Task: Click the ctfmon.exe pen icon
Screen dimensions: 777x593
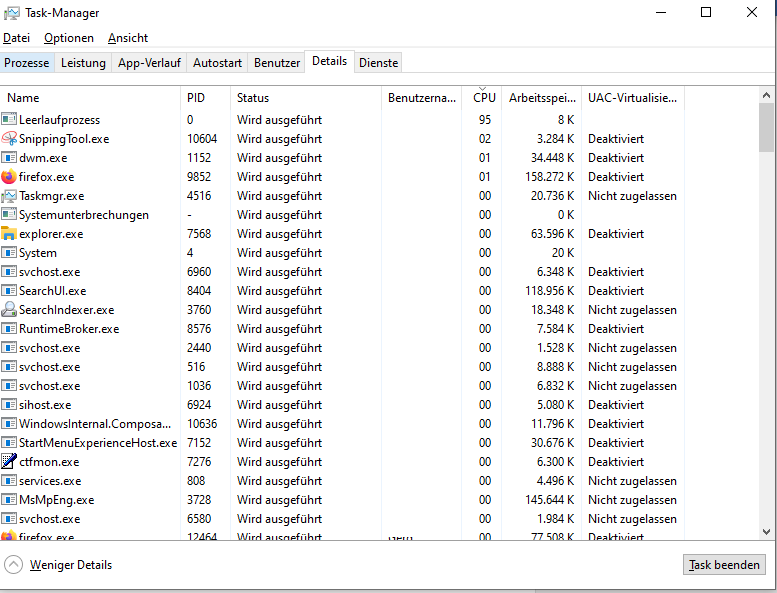Action: [9, 462]
